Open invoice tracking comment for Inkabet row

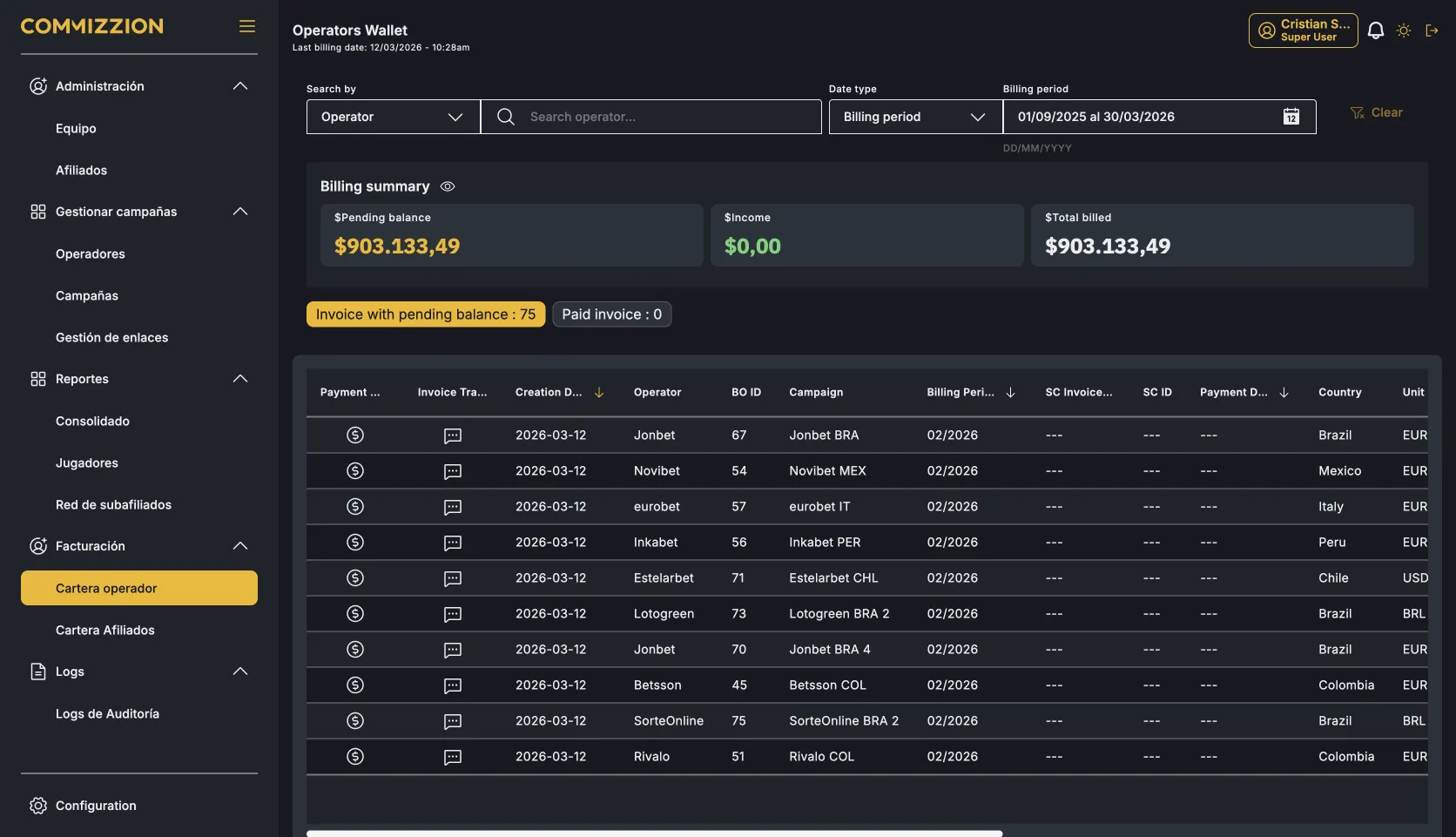[453, 543]
